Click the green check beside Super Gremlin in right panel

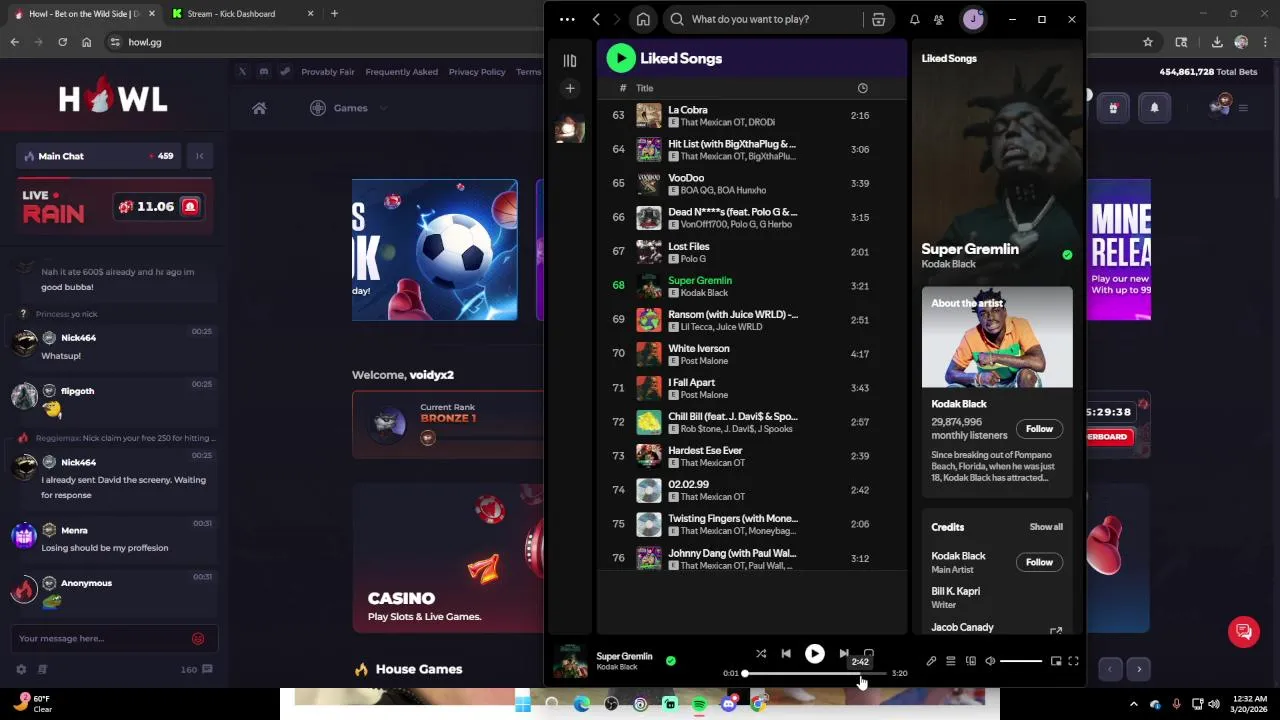(x=1067, y=255)
